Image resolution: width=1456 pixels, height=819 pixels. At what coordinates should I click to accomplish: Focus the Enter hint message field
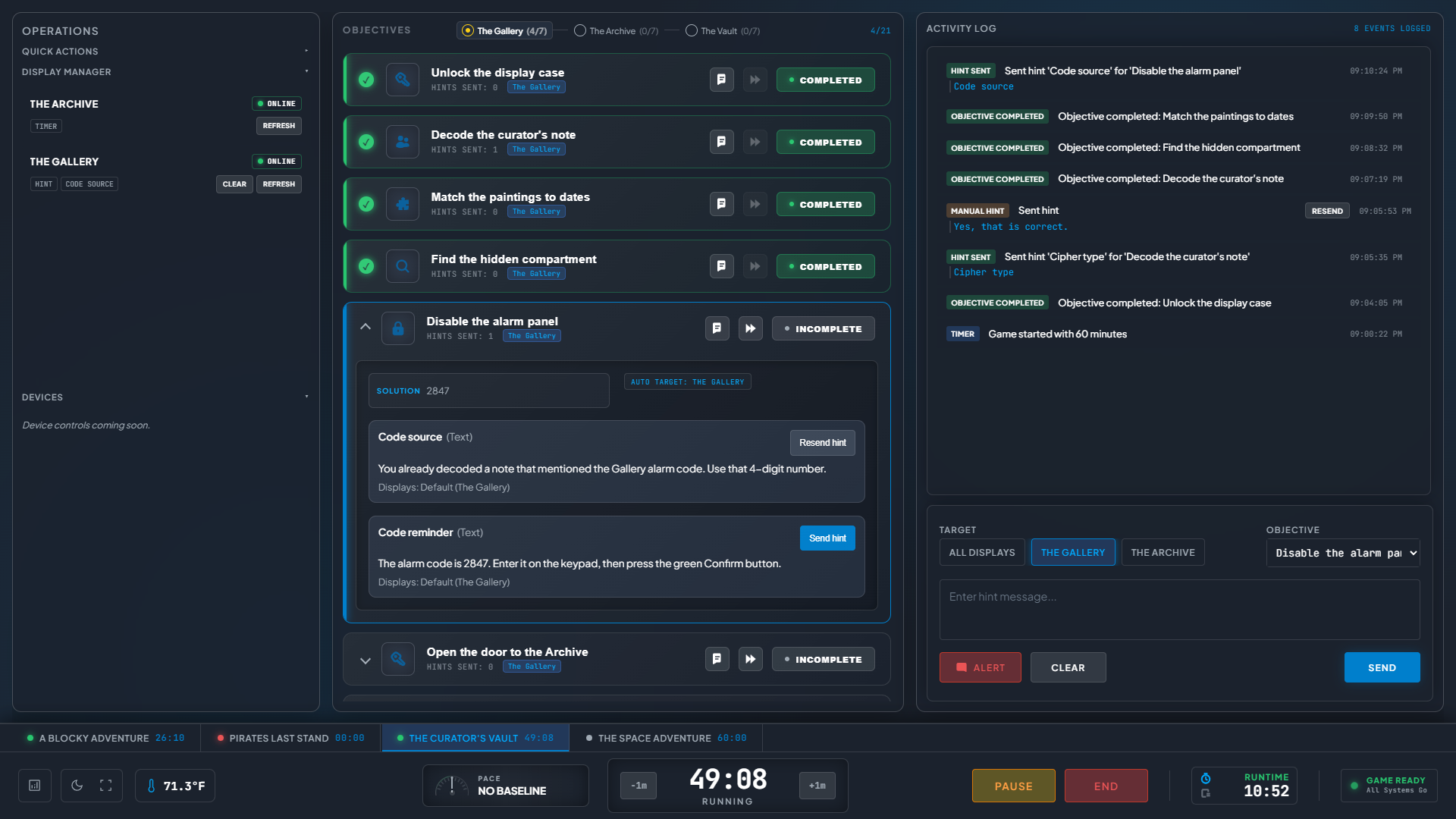click(x=1179, y=610)
